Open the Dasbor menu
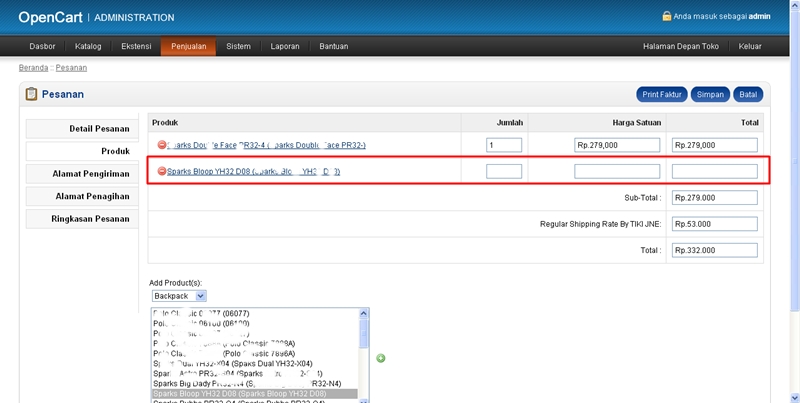Image resolution: width=800 pixels, height=403 pixels. (x=42, y=46)
